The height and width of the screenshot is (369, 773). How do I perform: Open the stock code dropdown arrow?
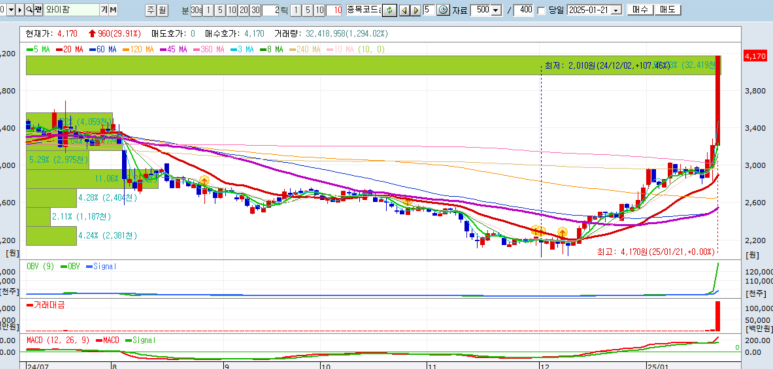pos(11,9)
